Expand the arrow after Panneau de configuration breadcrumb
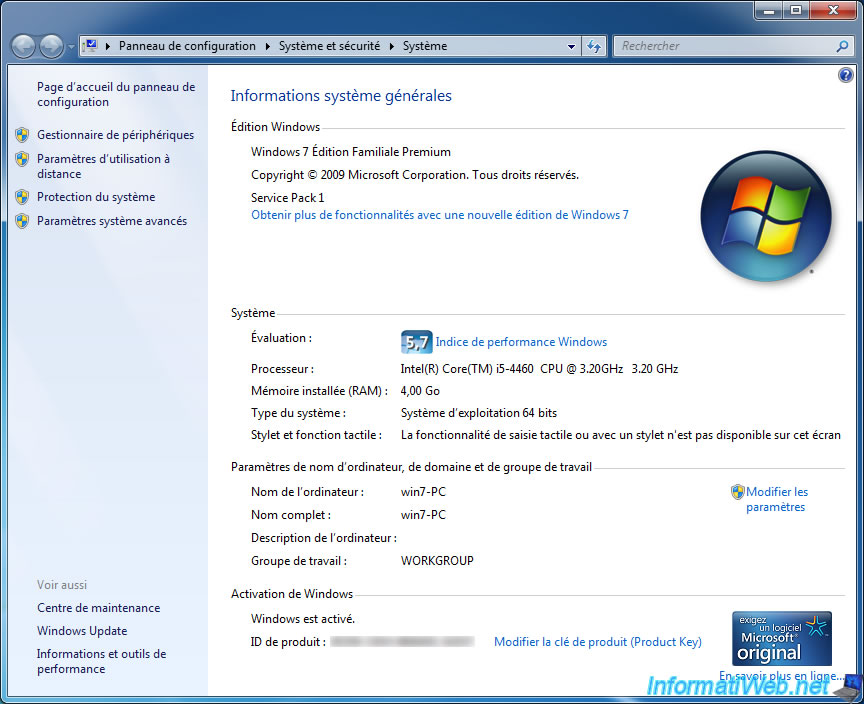 tap(266, 46)
